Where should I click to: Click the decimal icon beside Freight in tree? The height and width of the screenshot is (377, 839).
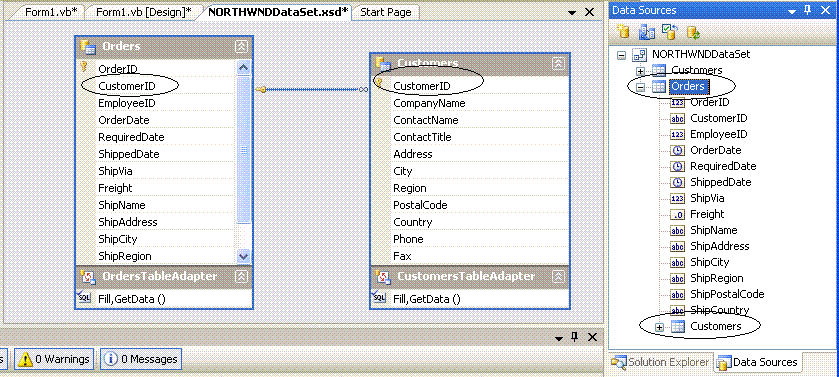click(x=677, y=214)
